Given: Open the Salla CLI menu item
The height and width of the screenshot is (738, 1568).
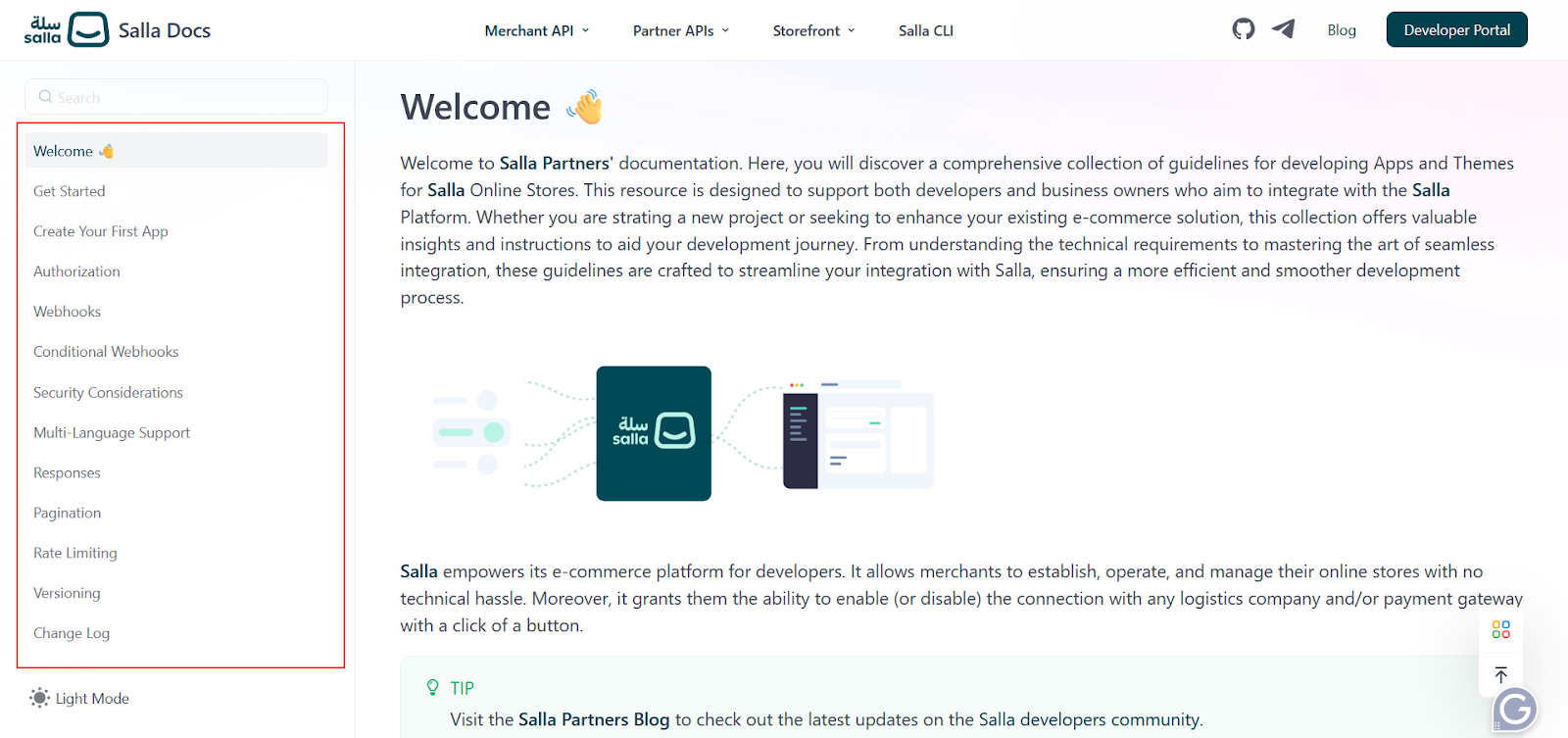Looking at the screenshot, I should click(926, 30).
